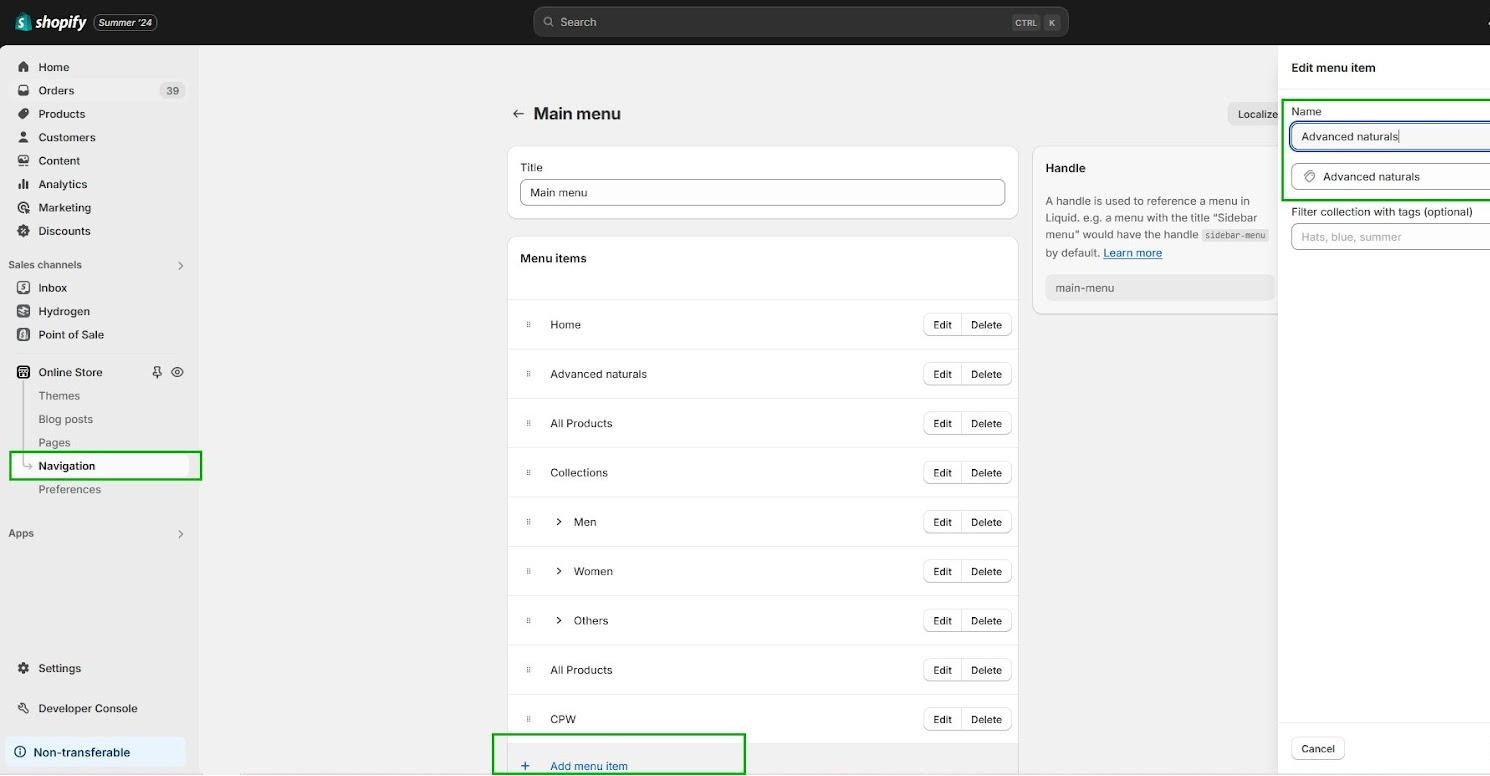The width and height of the screenshot is (1490, 776).
Task: Click the Analytics icon in the sidebar
Action: [23, 184]
